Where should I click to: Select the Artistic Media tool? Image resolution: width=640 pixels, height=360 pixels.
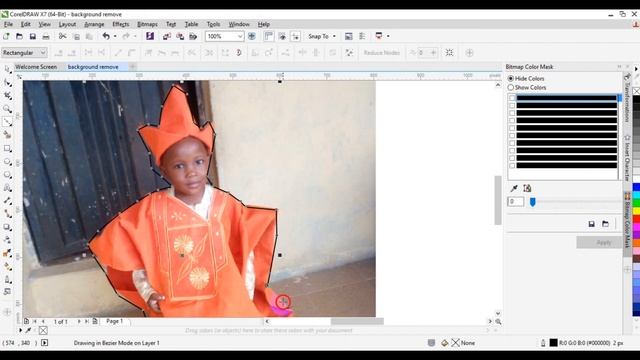[8, 135]
